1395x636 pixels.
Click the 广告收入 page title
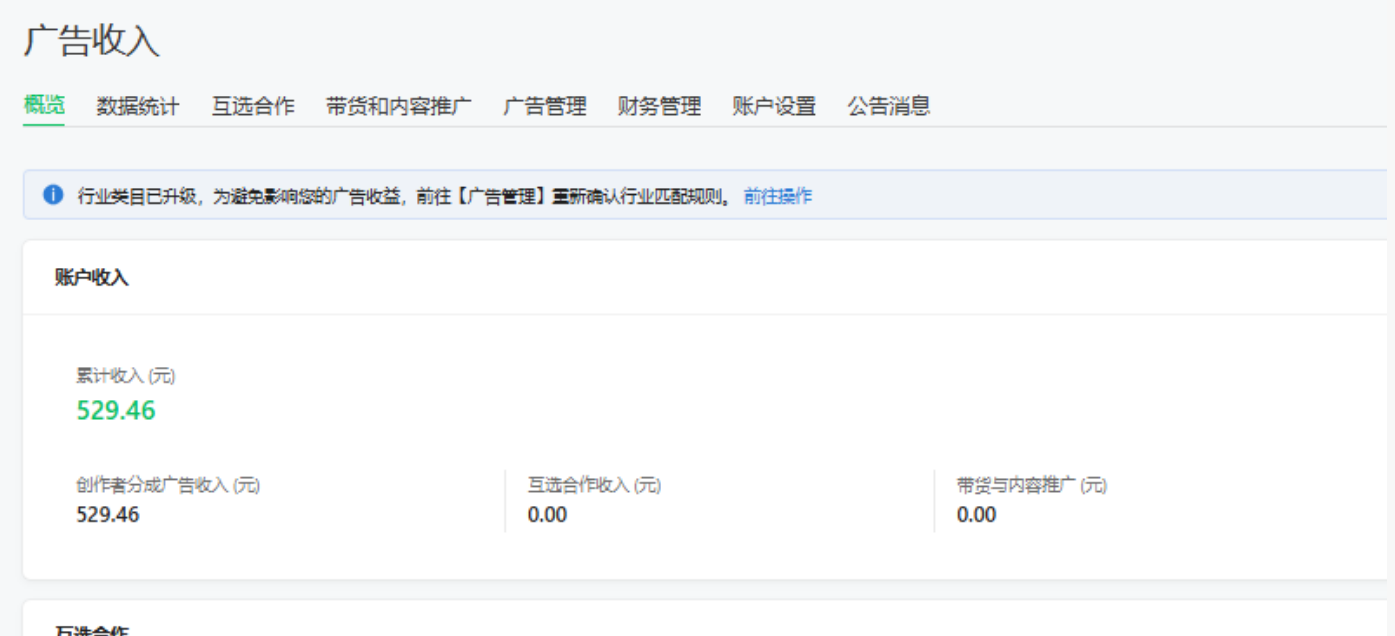click(x=92, y=42)
